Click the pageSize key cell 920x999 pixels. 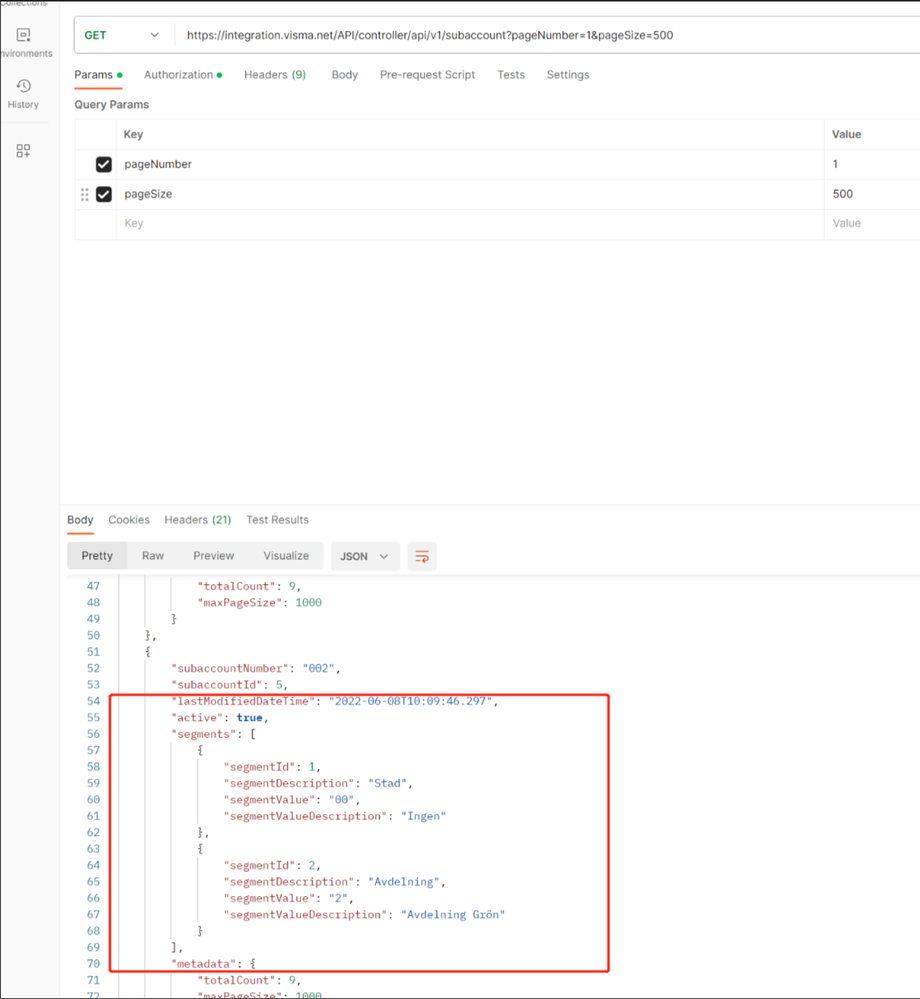pyautogui.click(x=470, y=194)
